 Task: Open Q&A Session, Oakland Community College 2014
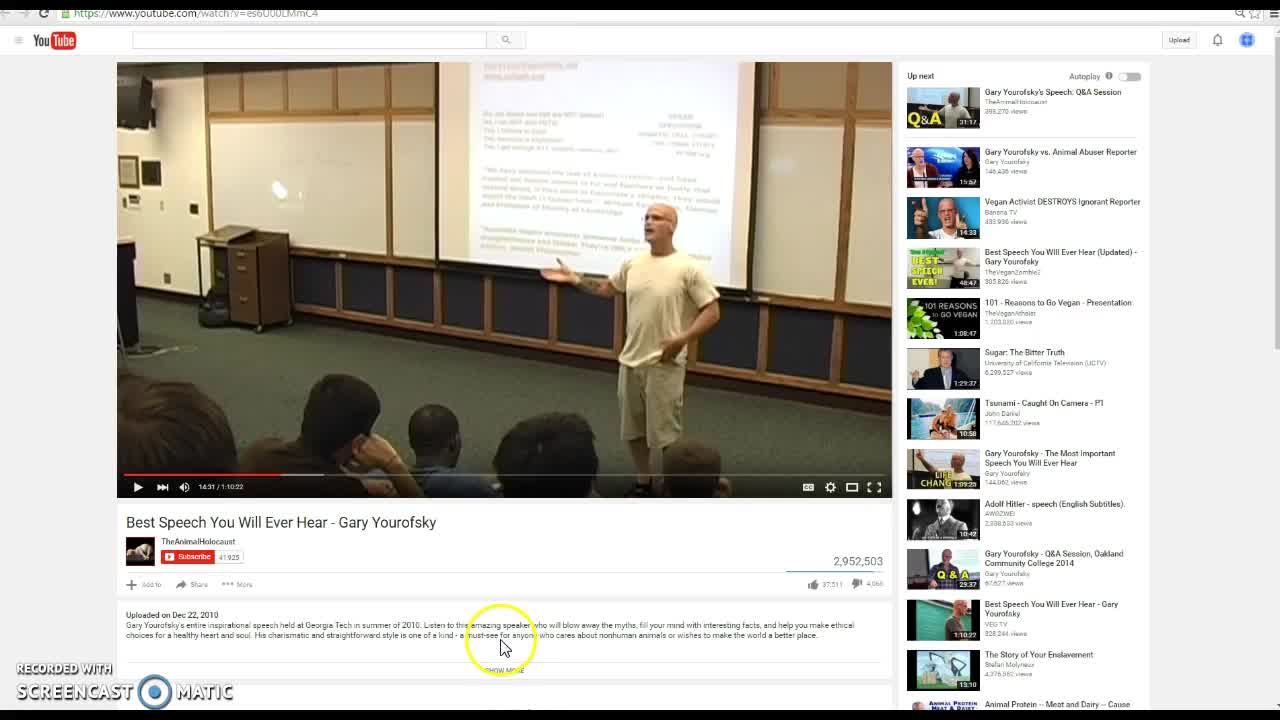(1054, 558)
